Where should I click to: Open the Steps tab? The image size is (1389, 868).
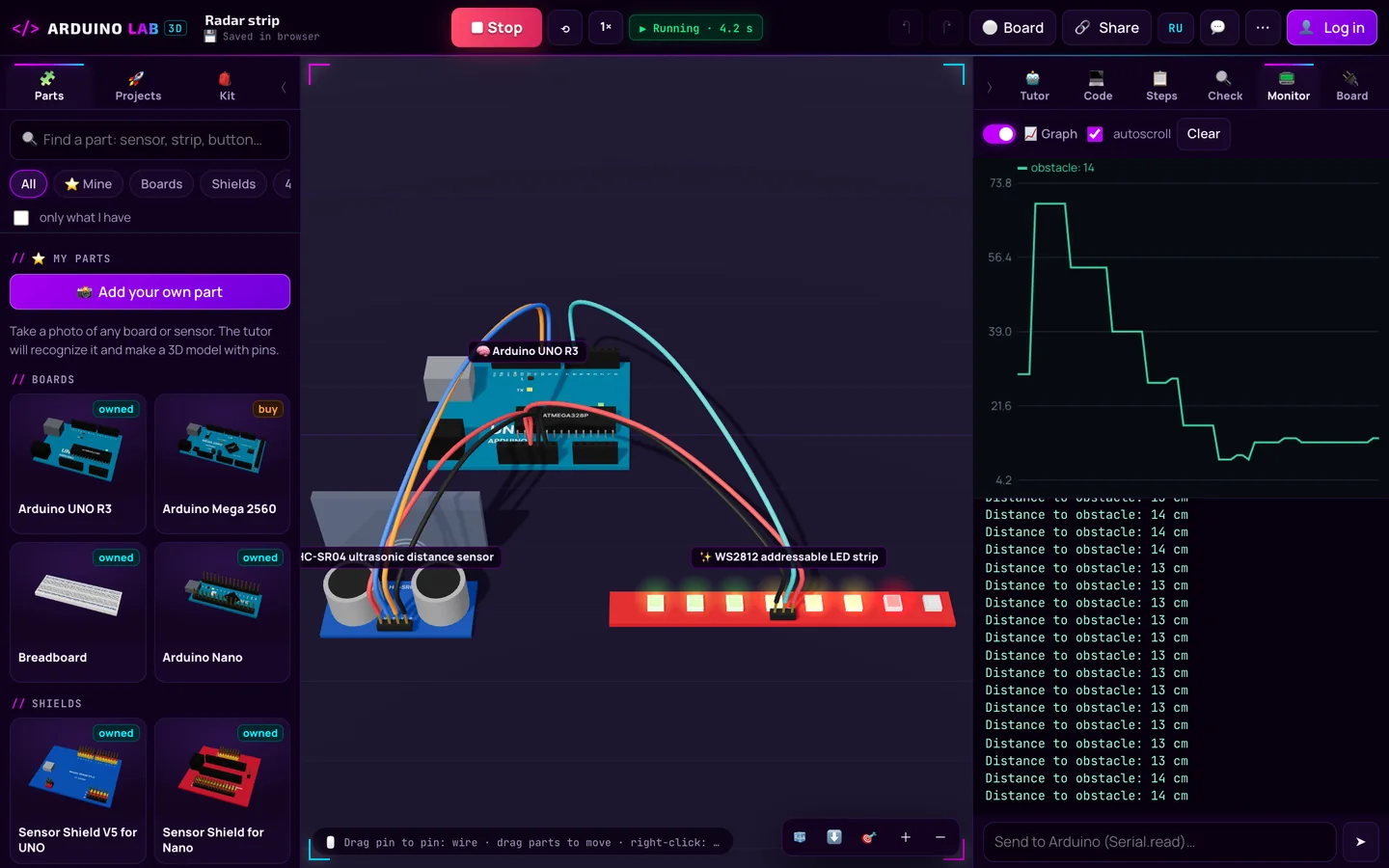point(1161,86)
